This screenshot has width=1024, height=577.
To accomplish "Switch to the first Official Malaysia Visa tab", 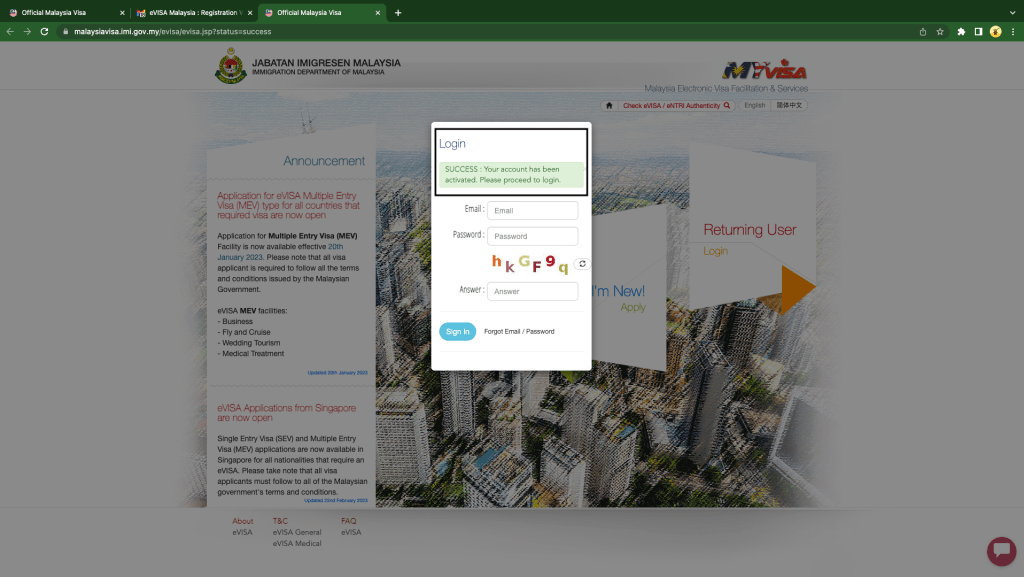I will tap(65, 12).
